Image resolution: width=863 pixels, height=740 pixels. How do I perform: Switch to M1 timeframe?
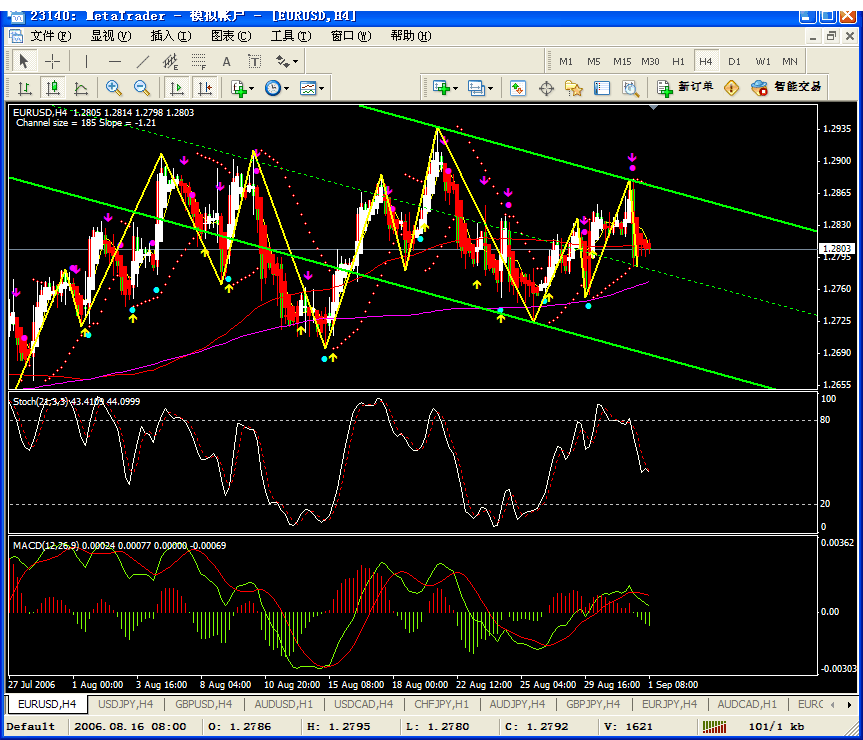point(566,61)
